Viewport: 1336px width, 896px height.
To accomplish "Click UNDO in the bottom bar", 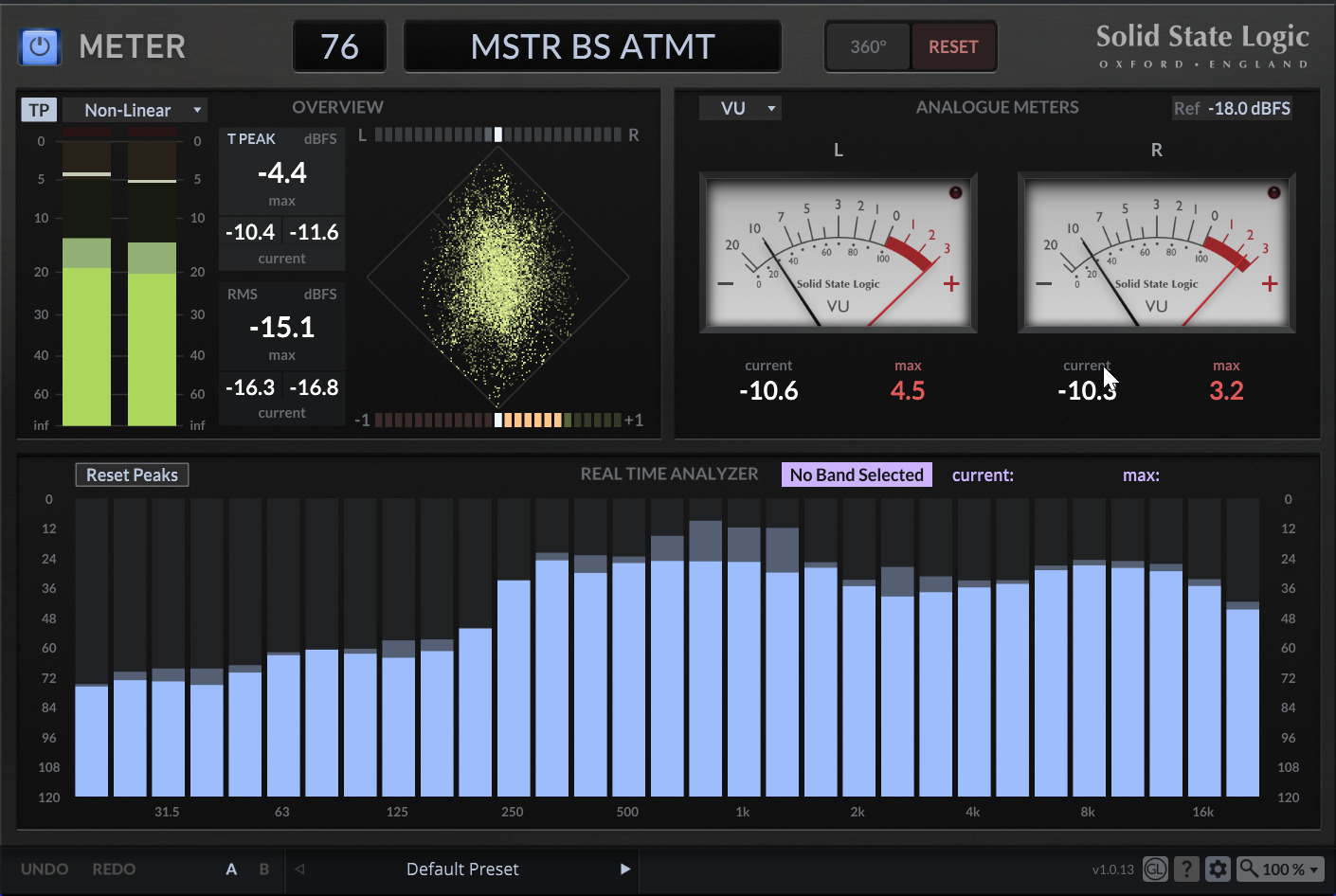I will 45,869.
